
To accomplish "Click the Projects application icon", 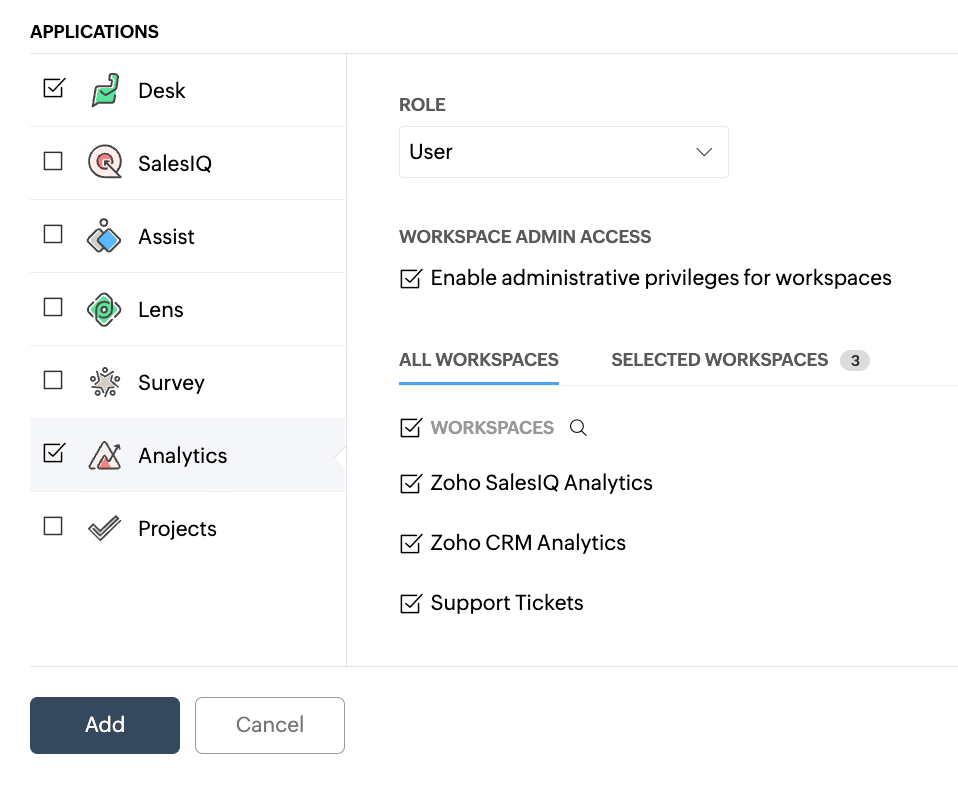I will click(x=105, y=528).
